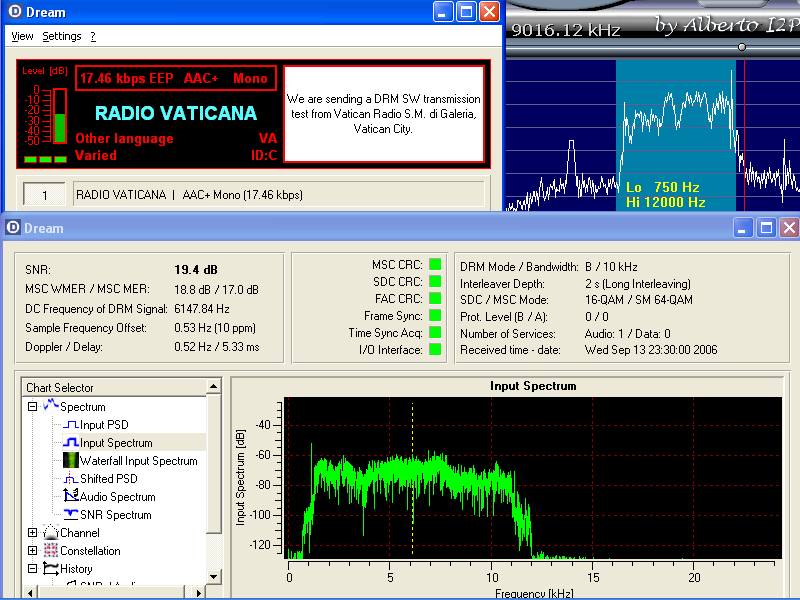Click the Input PSD chart icon
Image resolution: width=800 pixels, height=600 pixels.
point(70,424)
